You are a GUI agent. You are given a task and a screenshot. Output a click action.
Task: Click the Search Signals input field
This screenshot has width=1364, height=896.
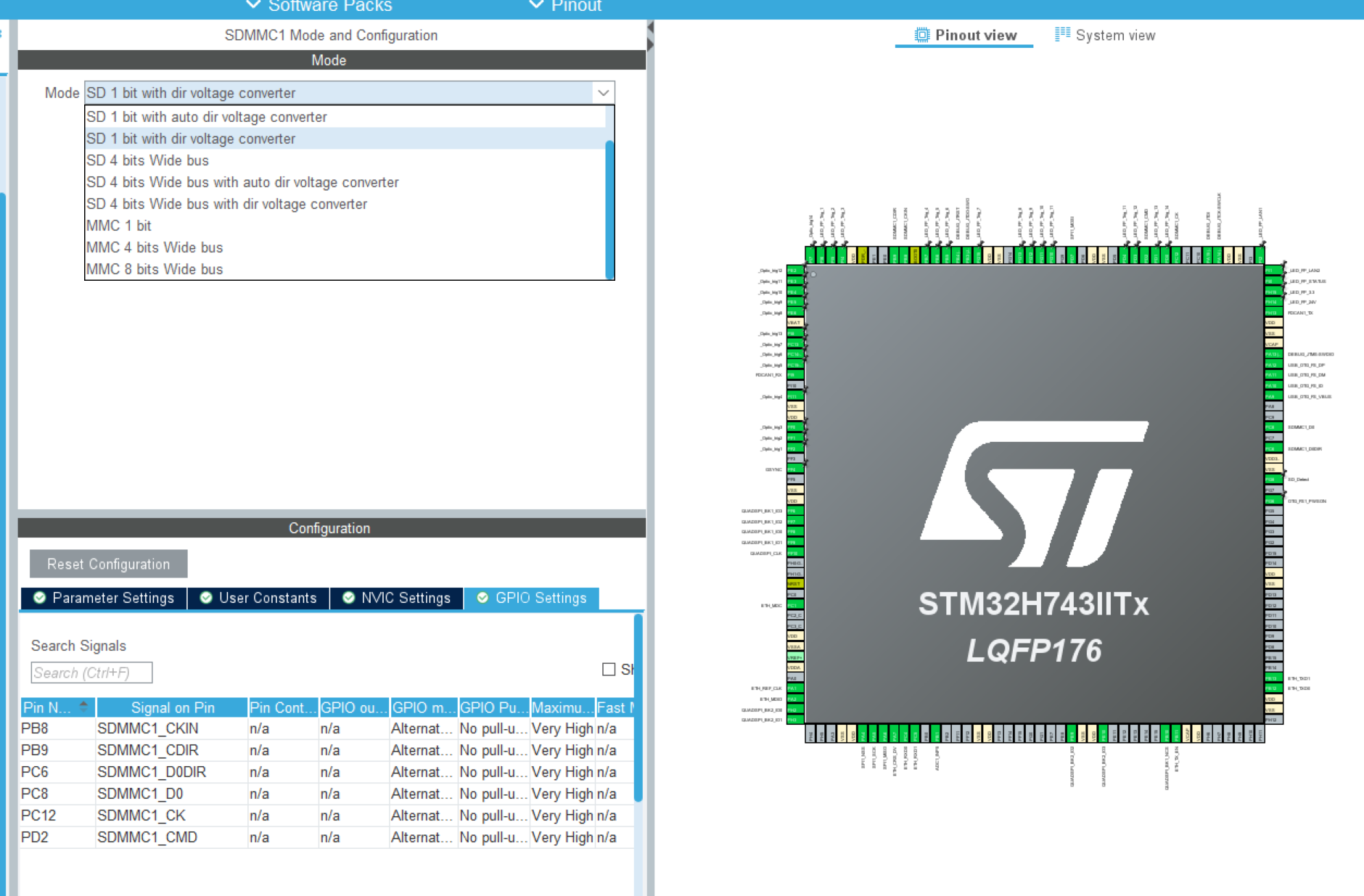pyautogui.click(x=91, y=673)
